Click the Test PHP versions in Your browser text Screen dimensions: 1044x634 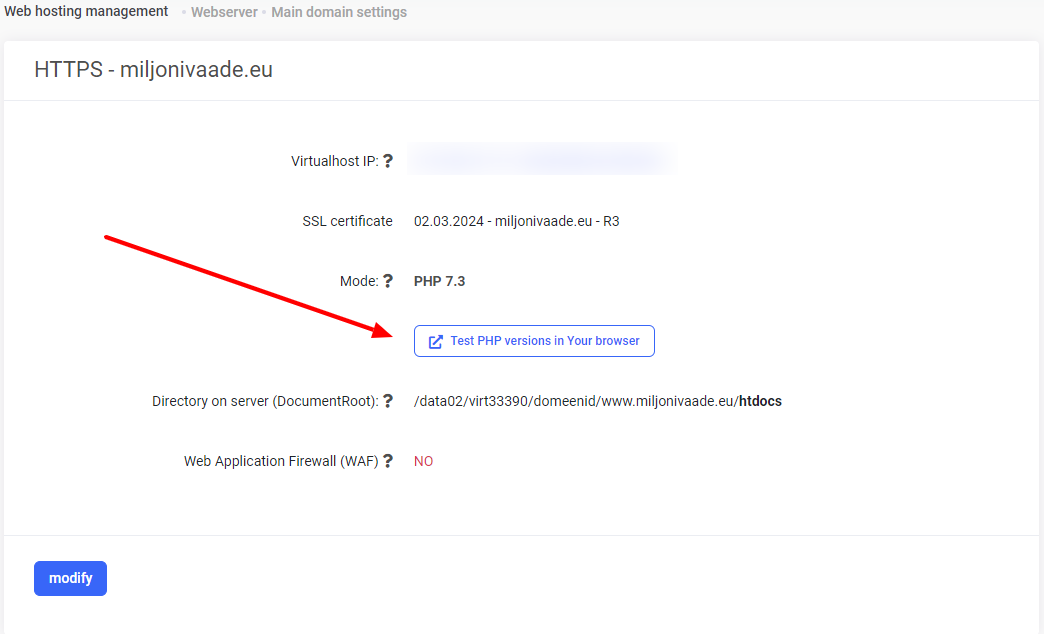coord(545,341)
